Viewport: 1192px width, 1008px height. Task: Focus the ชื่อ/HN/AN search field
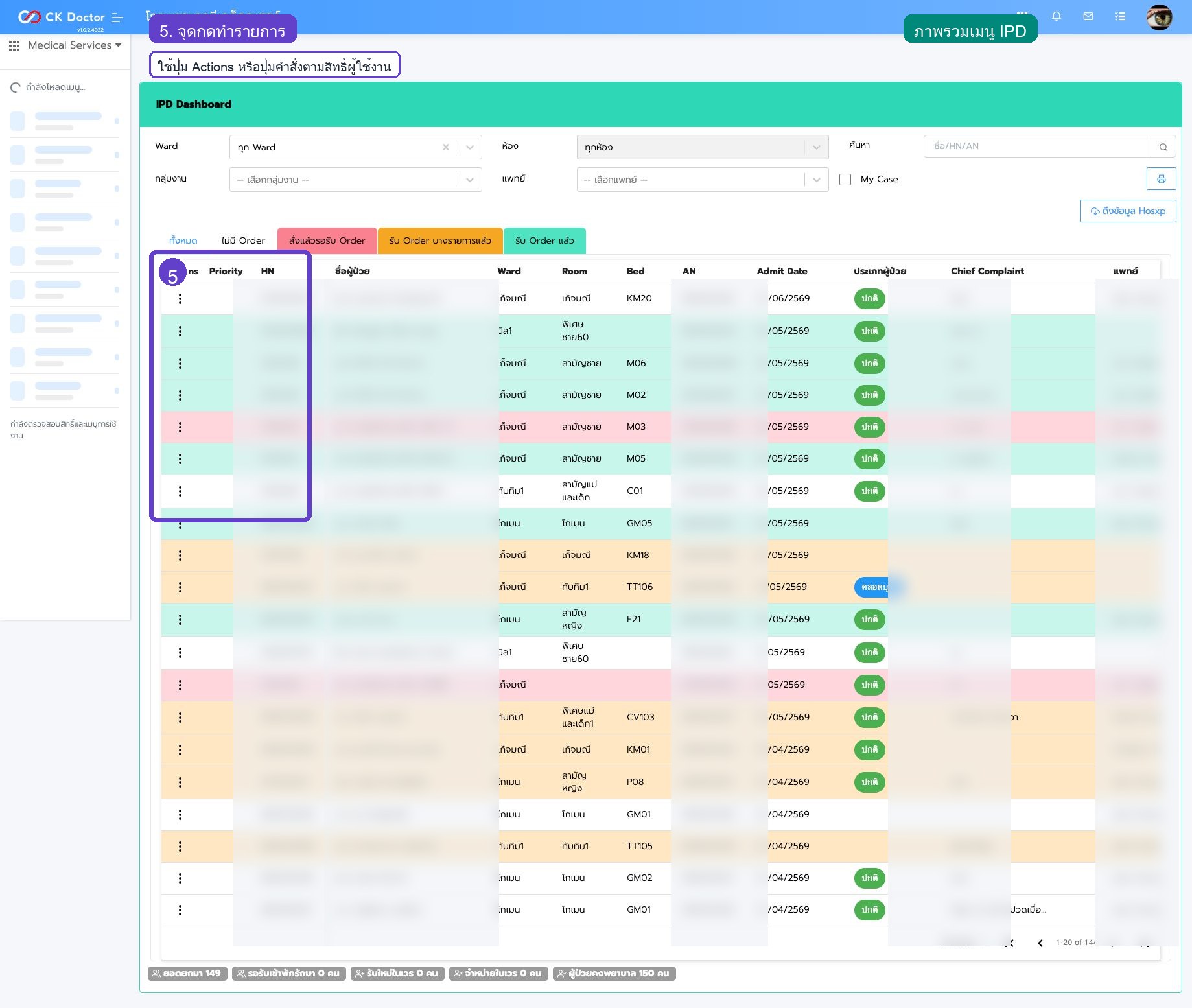click(x=1037, y=147)
